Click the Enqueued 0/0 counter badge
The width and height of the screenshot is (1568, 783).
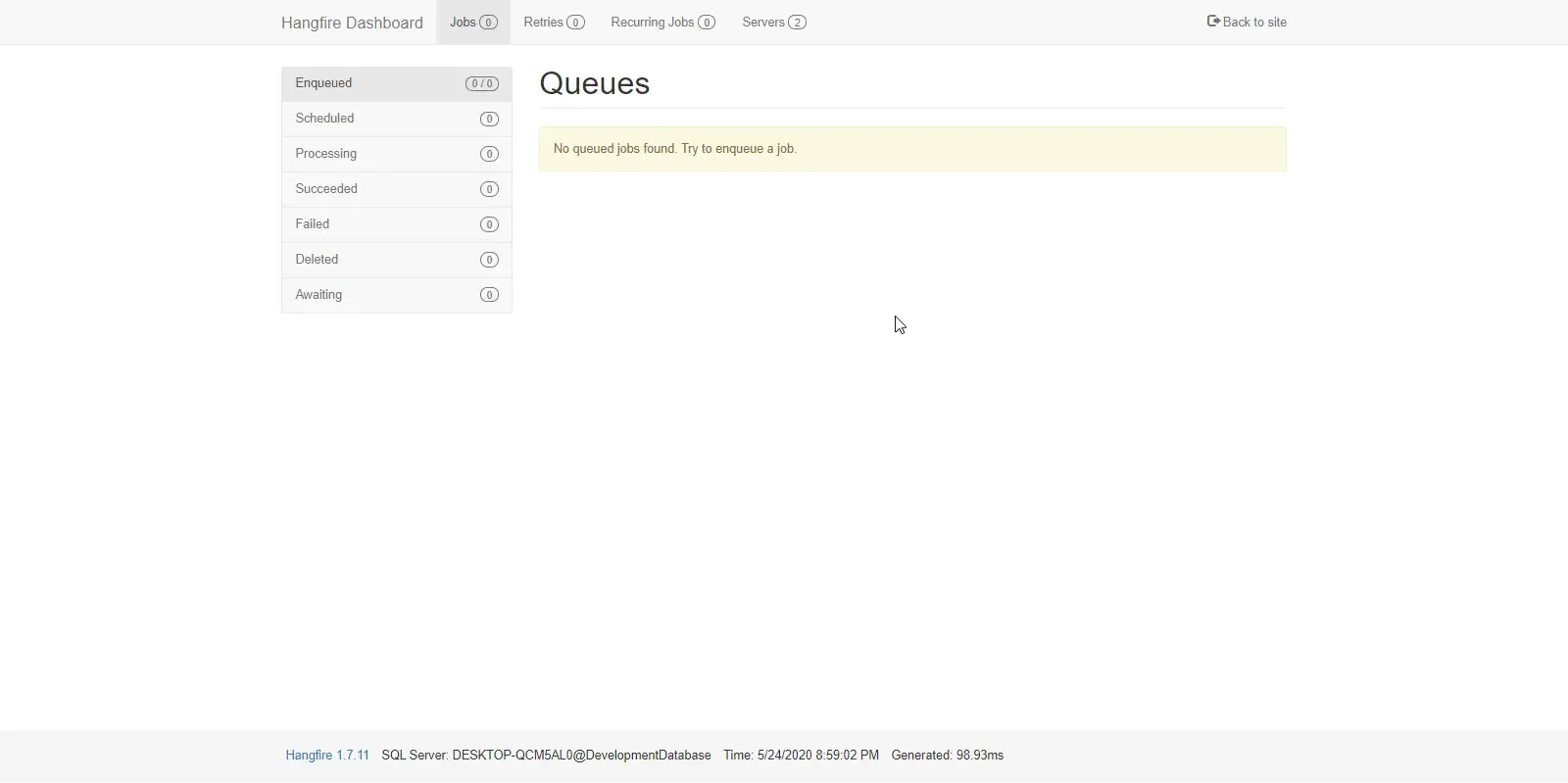coord(481,84)
